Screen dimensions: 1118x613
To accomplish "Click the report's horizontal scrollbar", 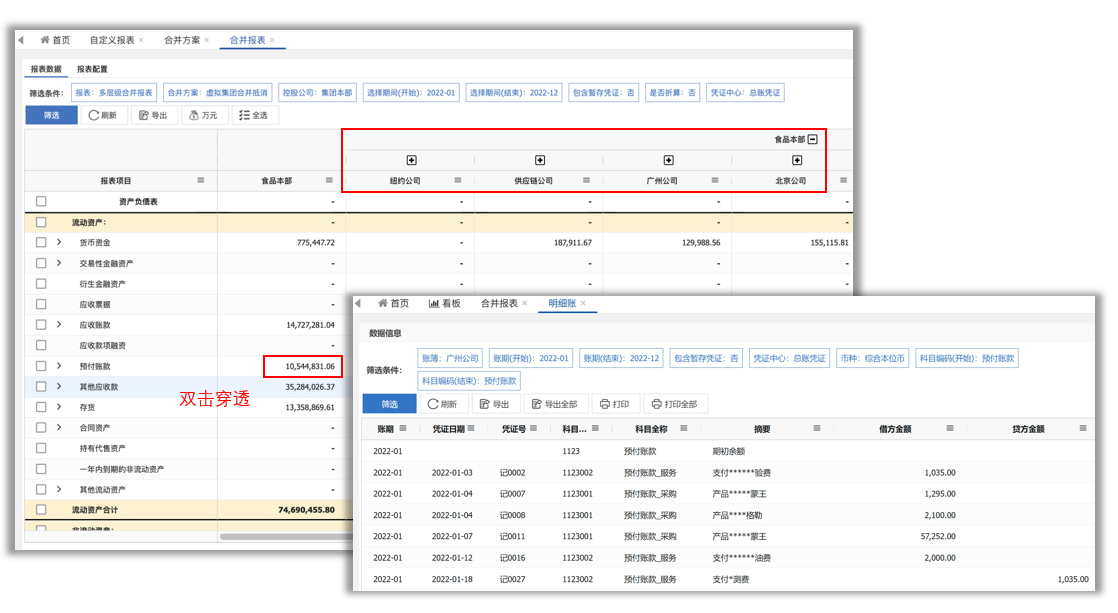I will click(x=285, y=536).
